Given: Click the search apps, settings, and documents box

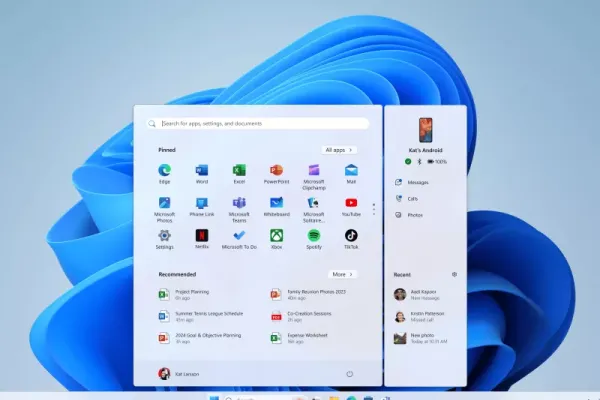Looking at the screenshot, I should tap(258, 124).
